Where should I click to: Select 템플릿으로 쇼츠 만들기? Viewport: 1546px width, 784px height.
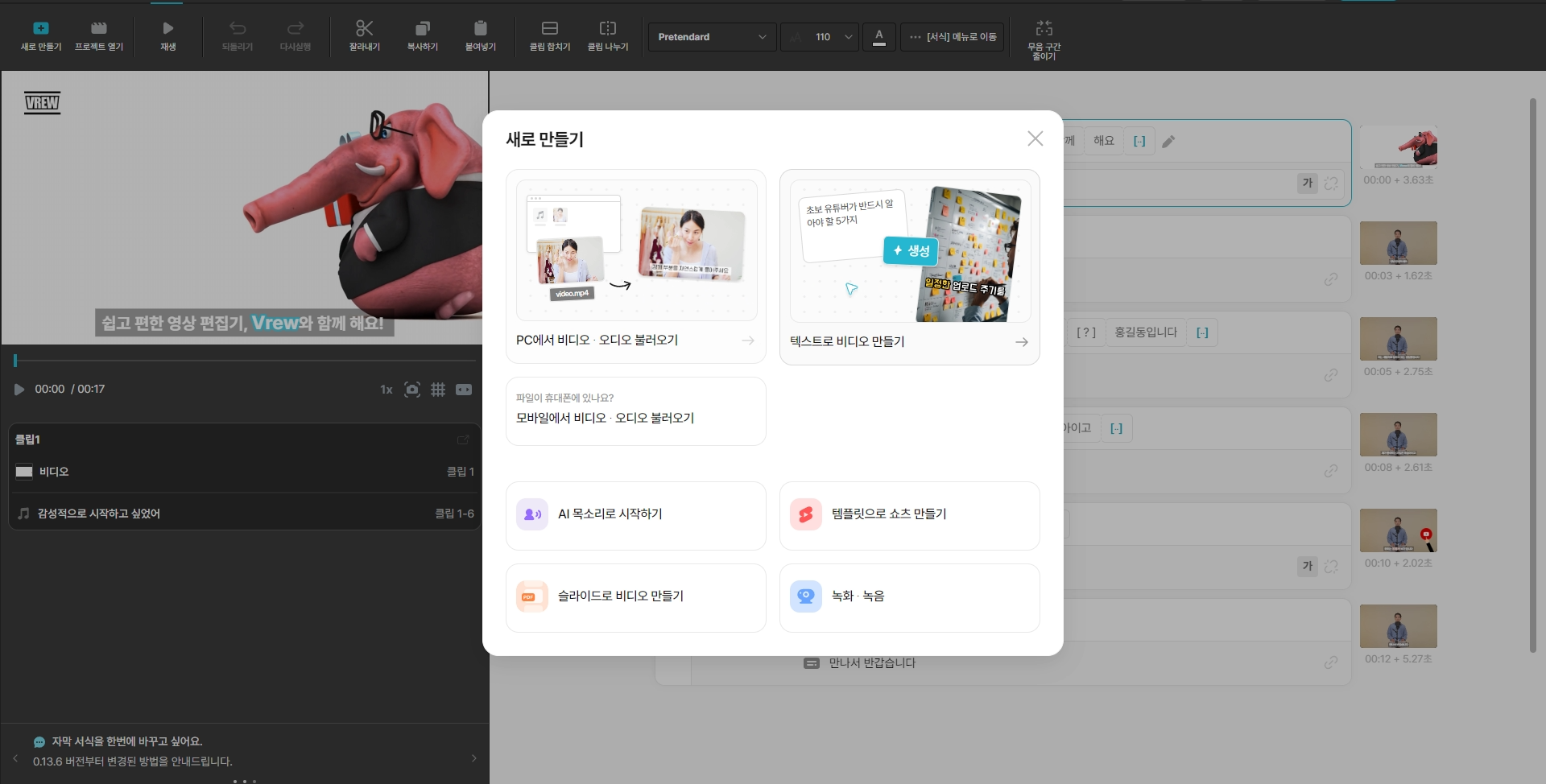[910, 516]
